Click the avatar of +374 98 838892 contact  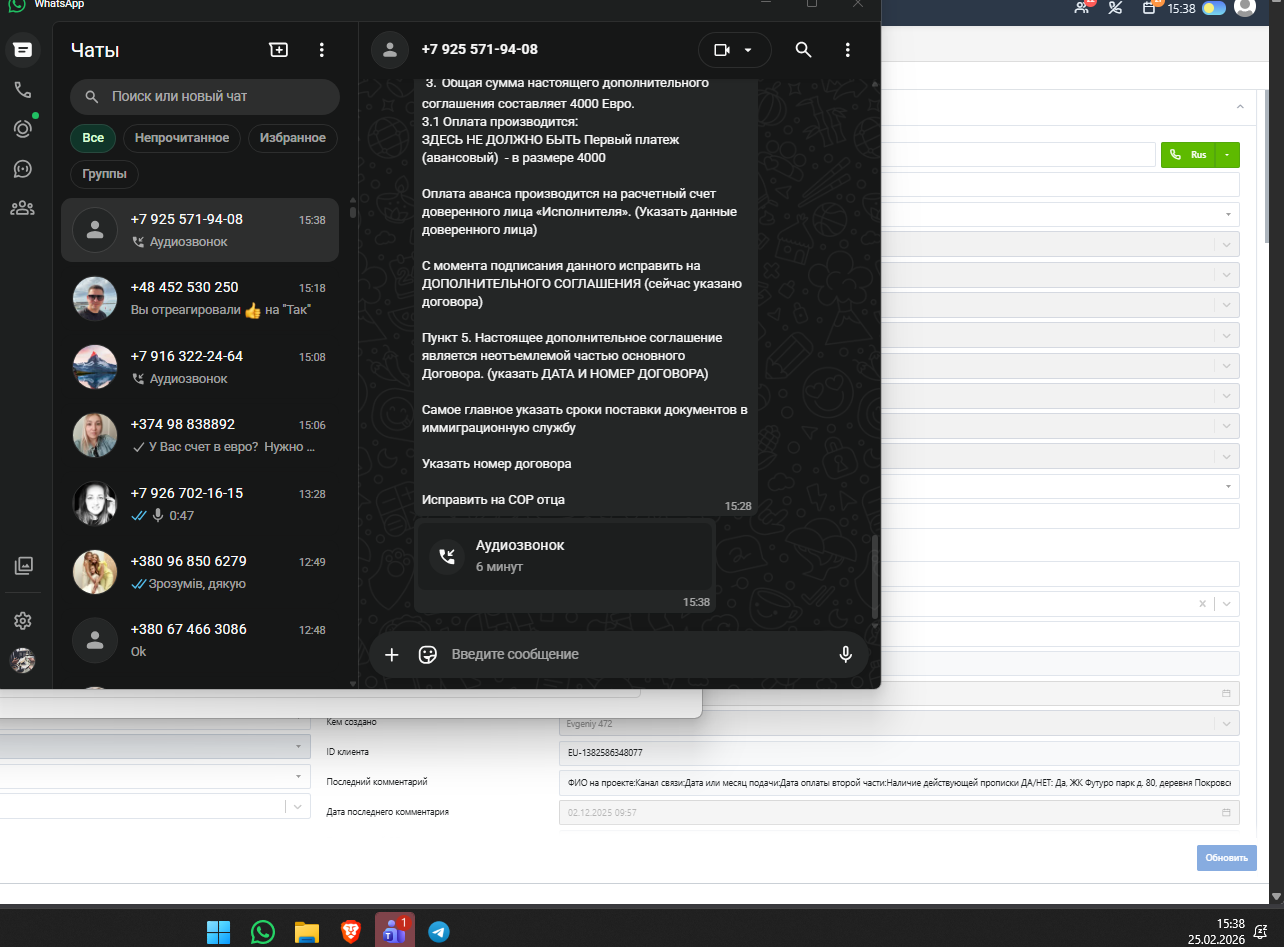[95, 435]
